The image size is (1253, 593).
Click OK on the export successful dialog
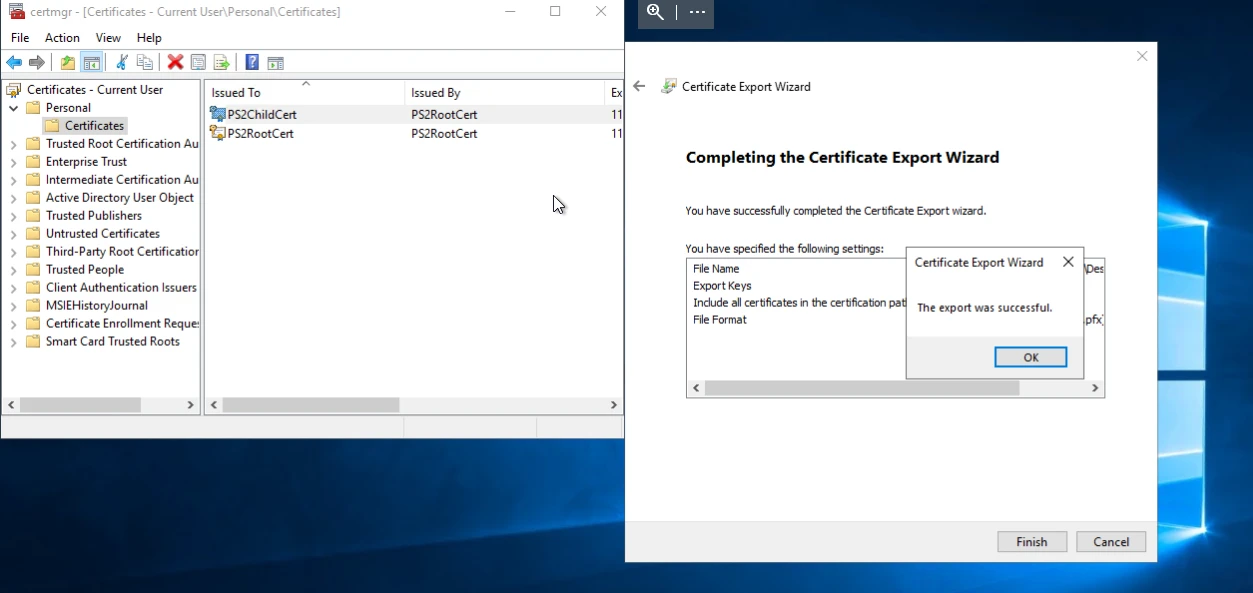(1030, 357)
